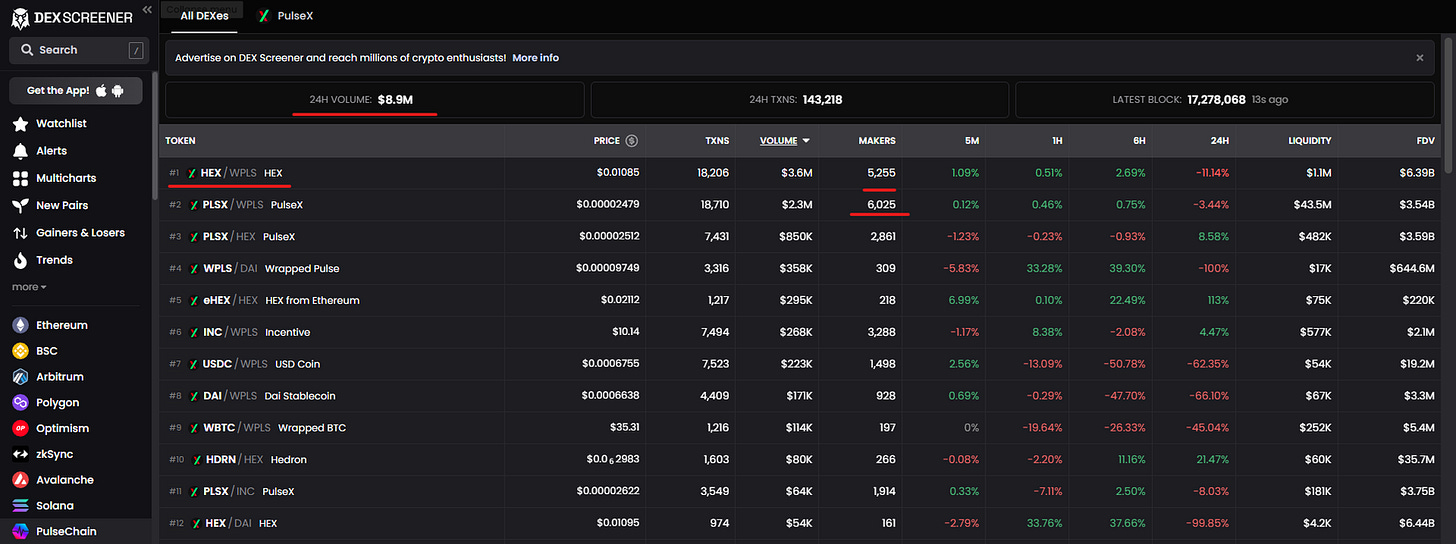Sort by the 24H column header

[x=1220, y=141]
